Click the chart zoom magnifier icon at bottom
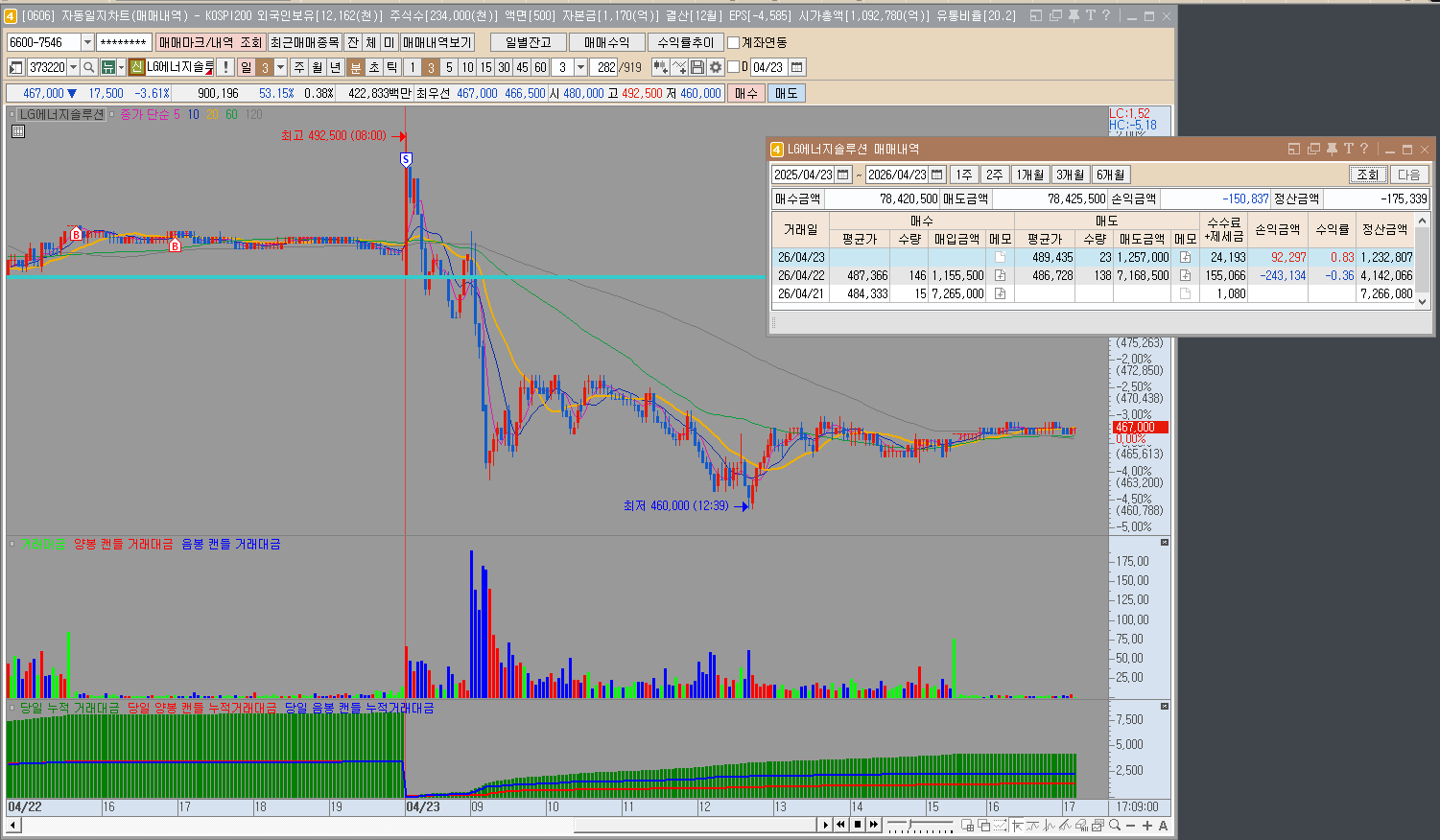The image size is (1440, 840). pyautogui.click(x=1115, y=825)
